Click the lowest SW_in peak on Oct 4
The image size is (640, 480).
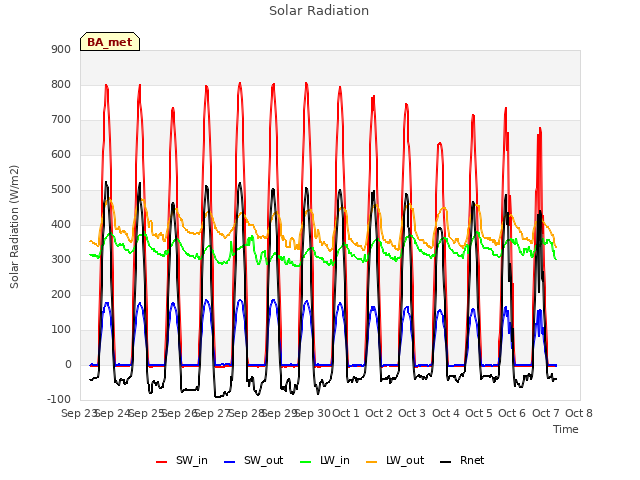pyautogui.click(x=440, y=143)
